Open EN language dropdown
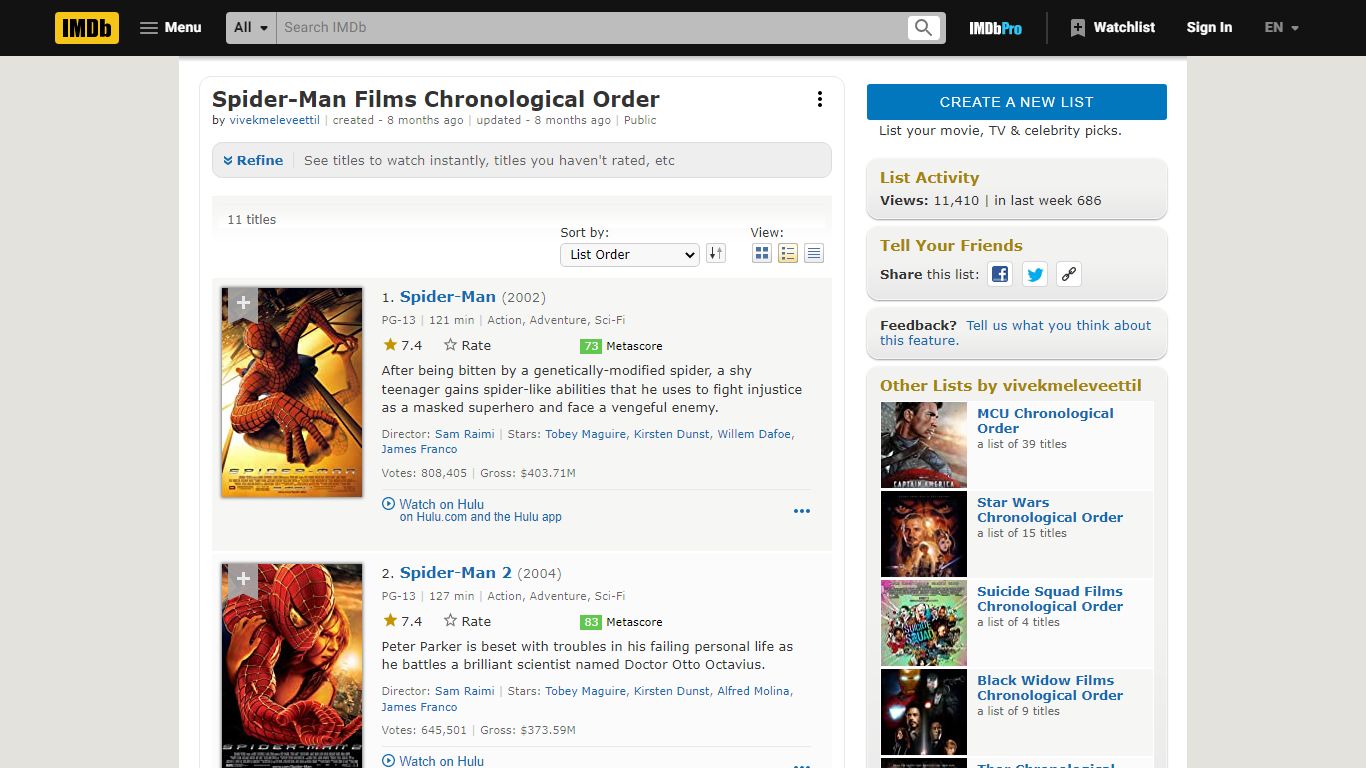 (1281, 28)
